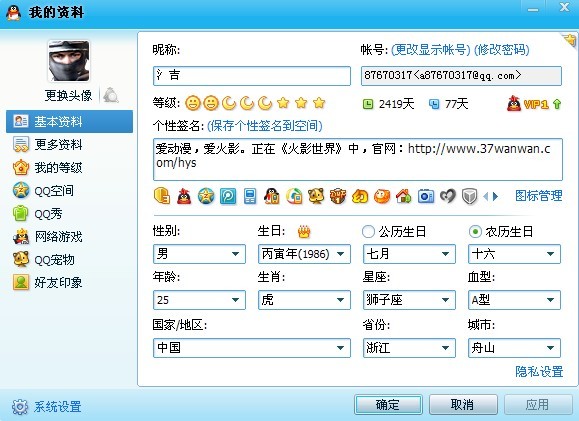Click the crown icon beside 生日
This screenshot has width=579, height=421.
(304, 232)
